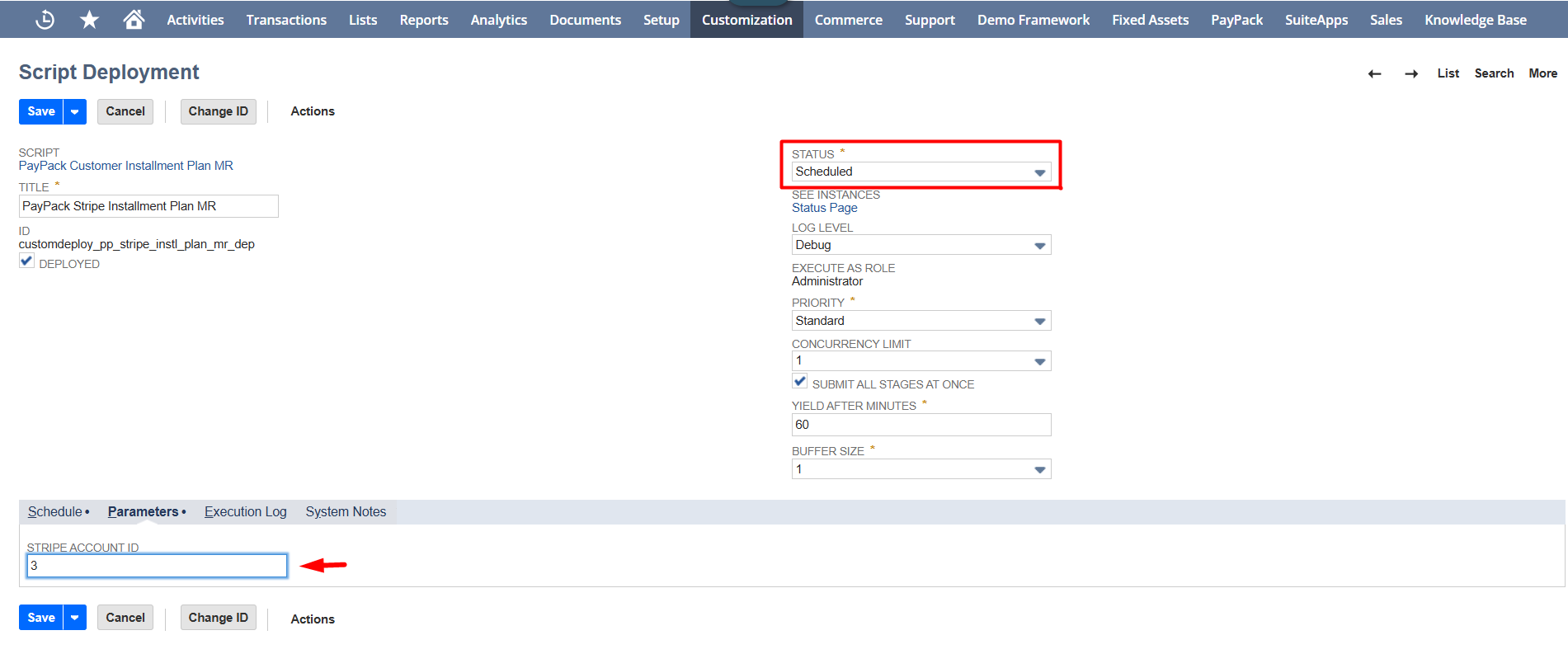The width and height of the screenshot is (1568, 654).
Task: Focus the Stripe Account ID field
Action: click(157, 566)
